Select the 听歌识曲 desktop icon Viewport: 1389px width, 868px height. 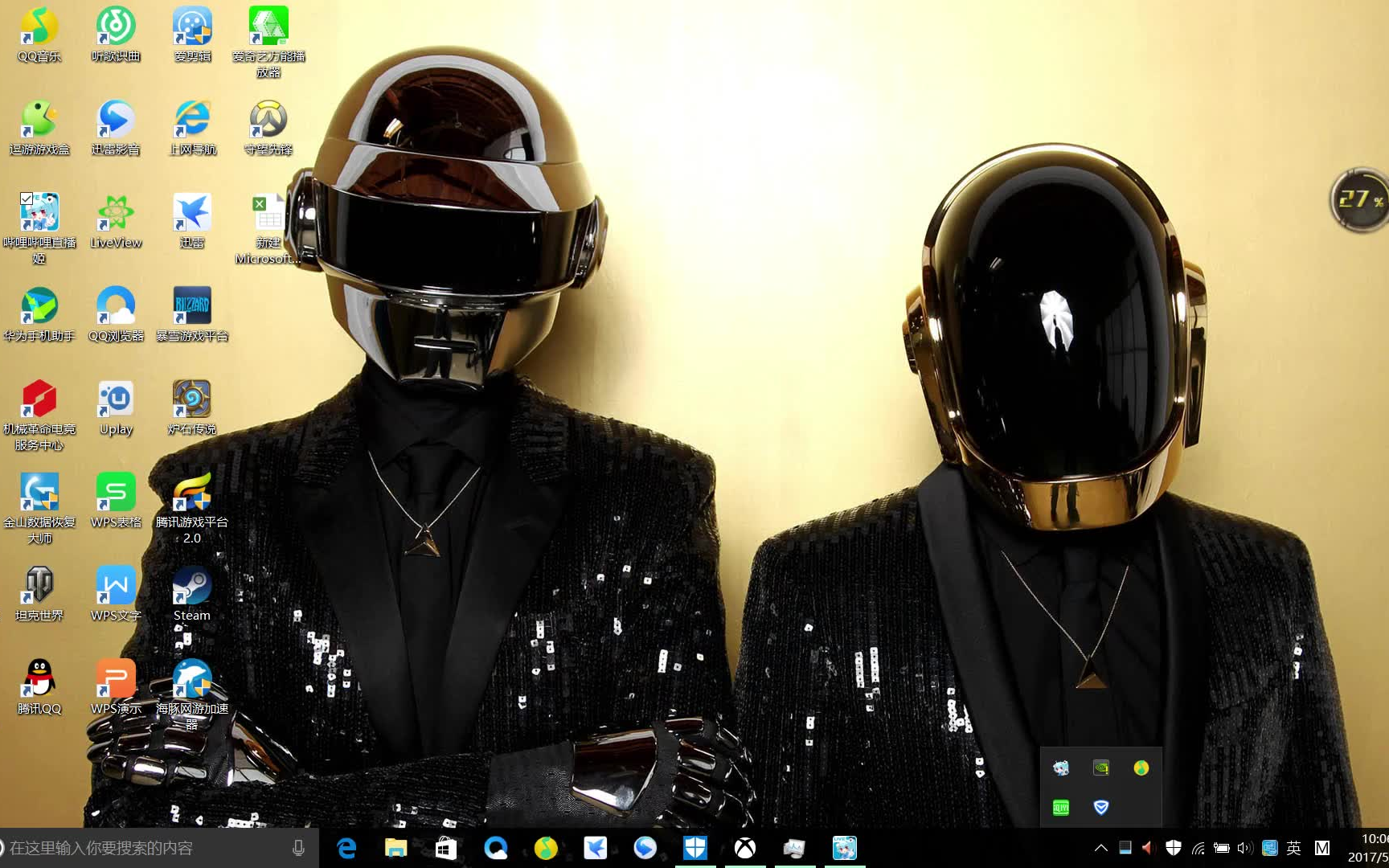(x=116, y=35)
